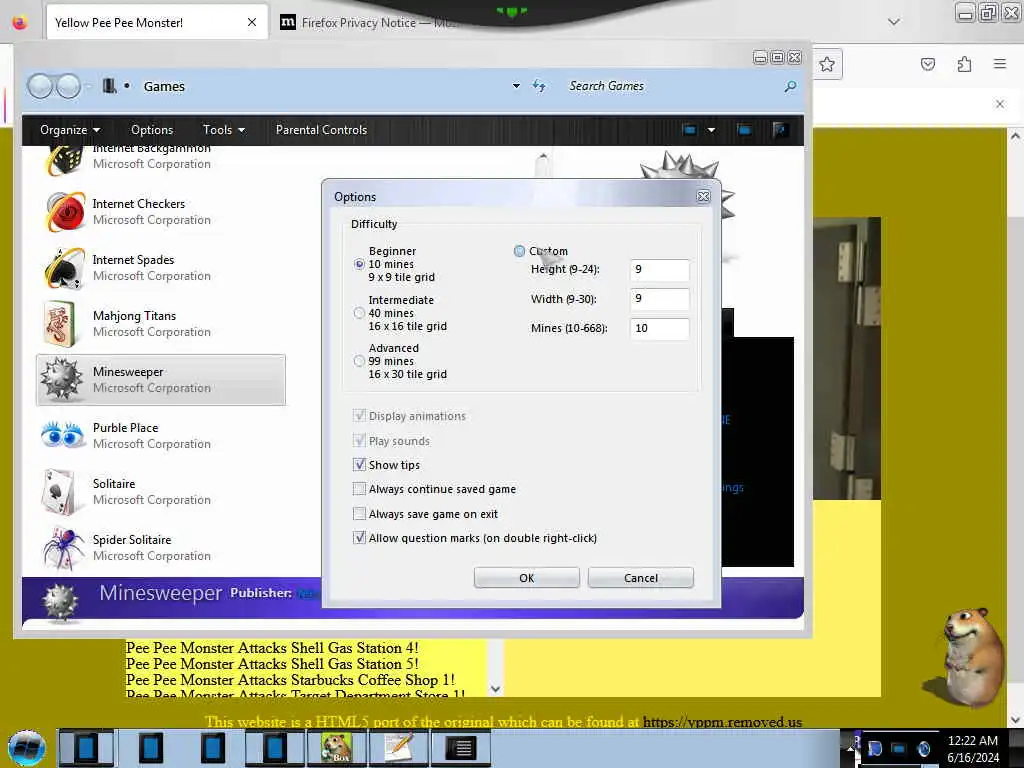
Task: Click Spider Solitaire spider icon
Action: pos(64,548)
